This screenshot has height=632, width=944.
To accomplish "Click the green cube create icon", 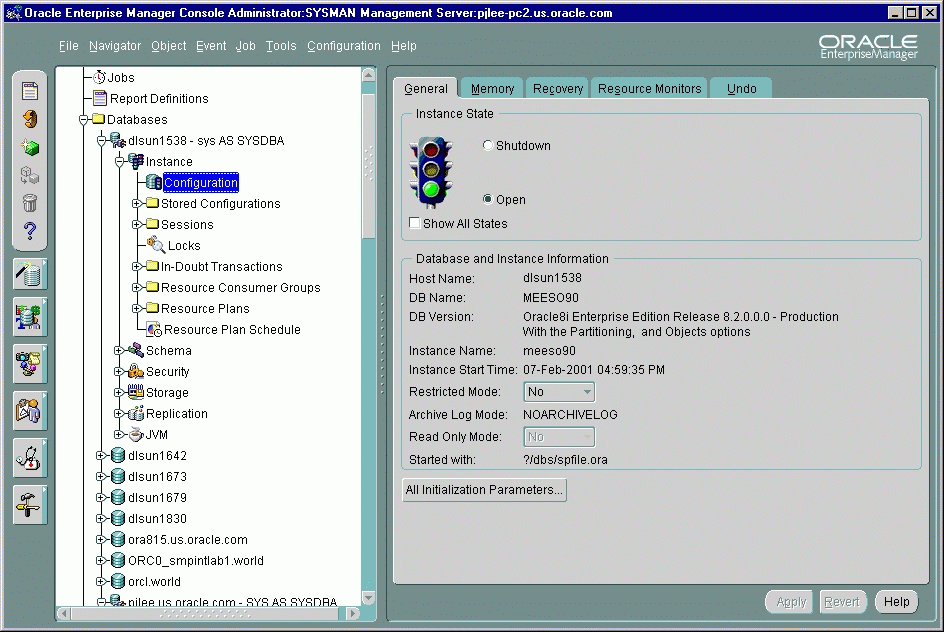I will pos(30,147).
